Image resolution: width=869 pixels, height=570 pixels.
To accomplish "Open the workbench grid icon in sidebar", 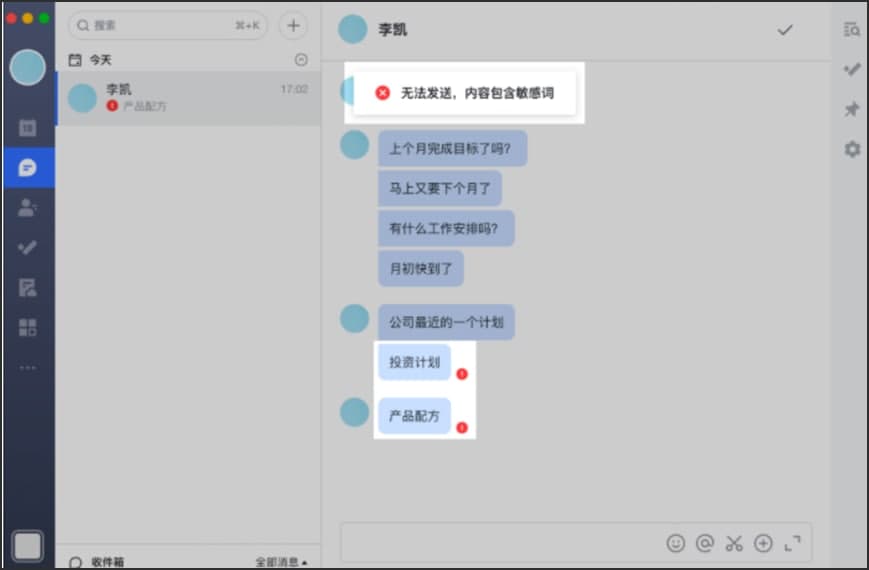I will (x=28, y=327).
